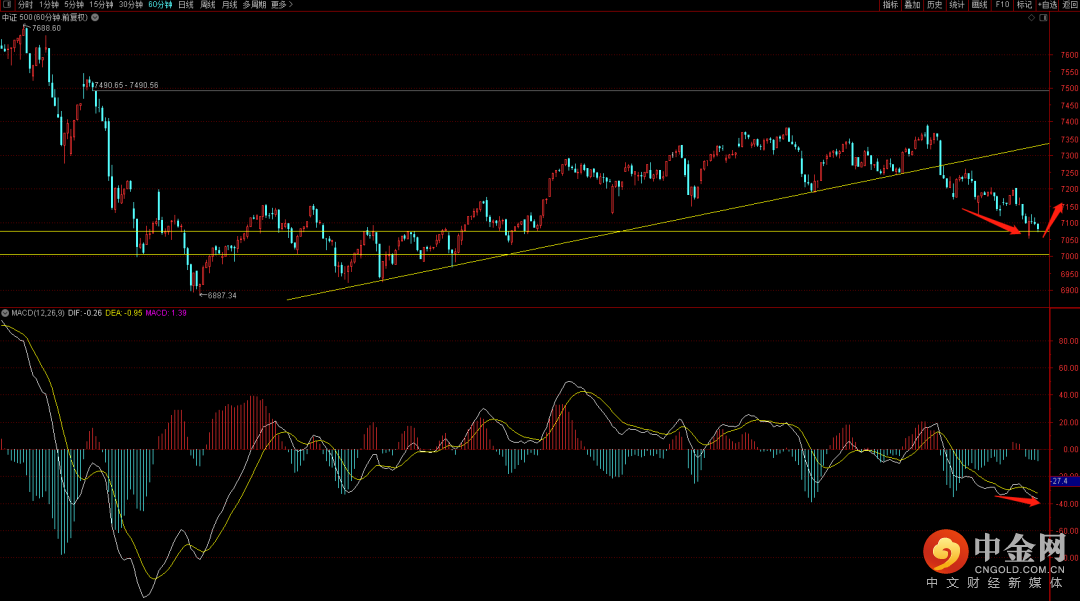Open the 统计 statistics button
Image resolution: width=1080 pixels, height=601 pixels.
957,5
